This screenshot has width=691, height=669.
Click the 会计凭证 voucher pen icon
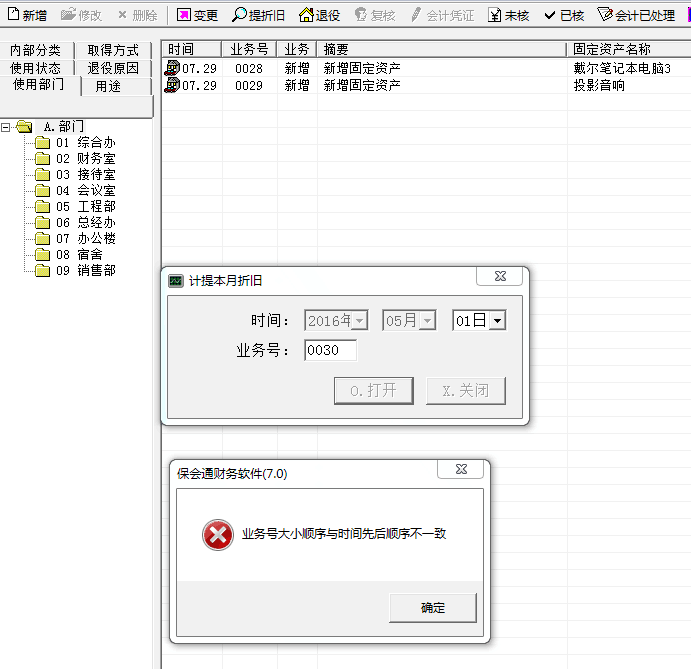click(416, 15)
